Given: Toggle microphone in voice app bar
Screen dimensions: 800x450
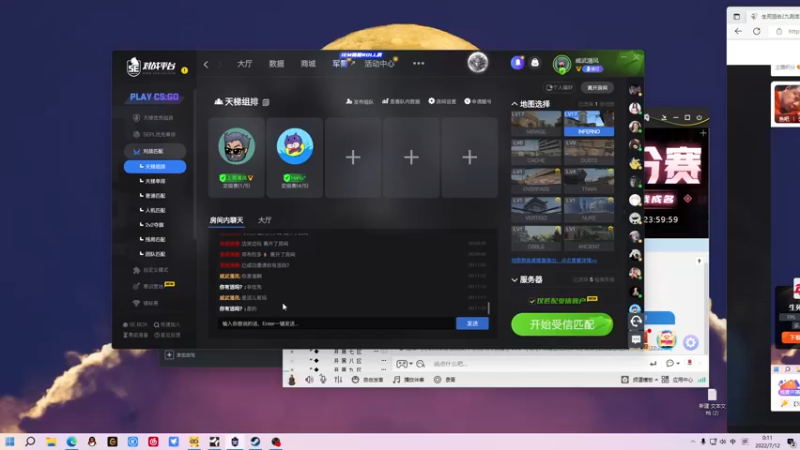Looking at the screenshot, I should (323, 380).
